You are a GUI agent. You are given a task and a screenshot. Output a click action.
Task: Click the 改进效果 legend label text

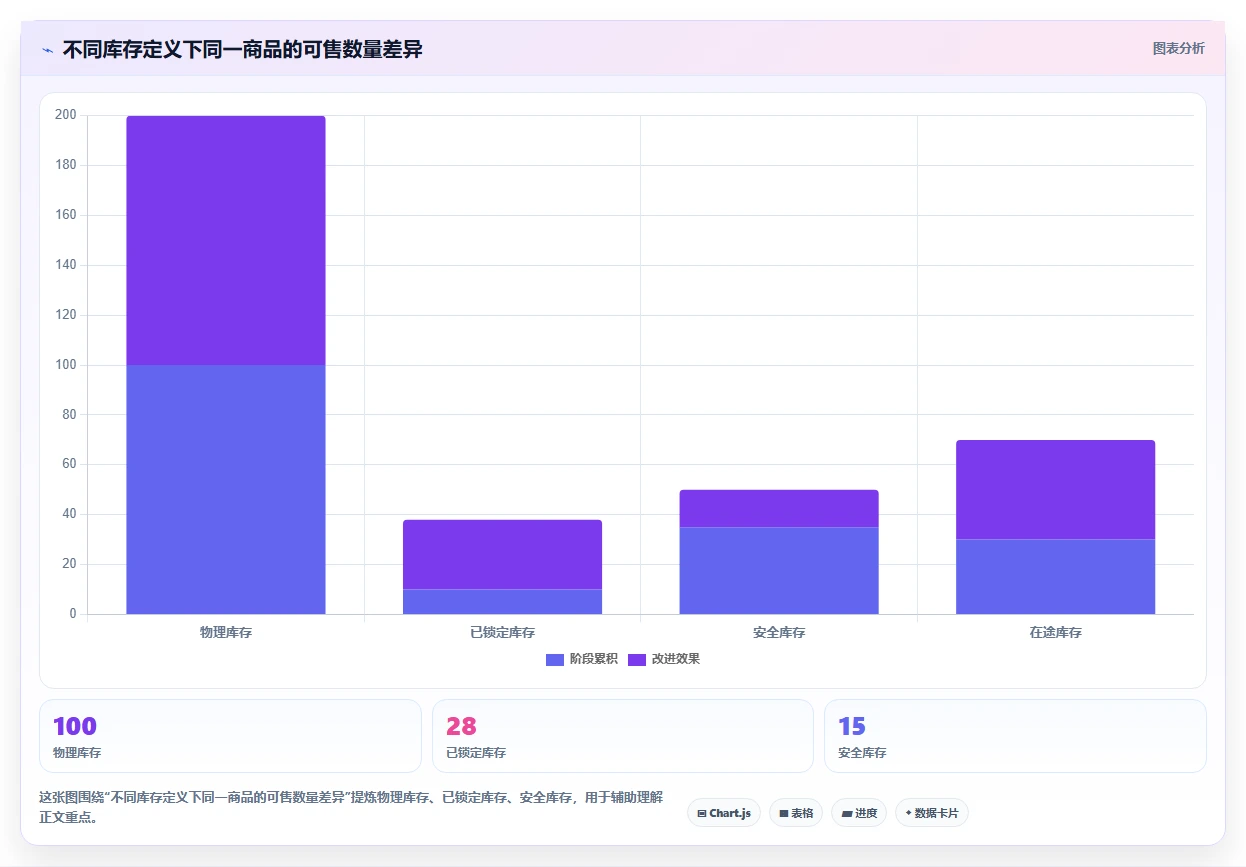[x=676, y=659]
